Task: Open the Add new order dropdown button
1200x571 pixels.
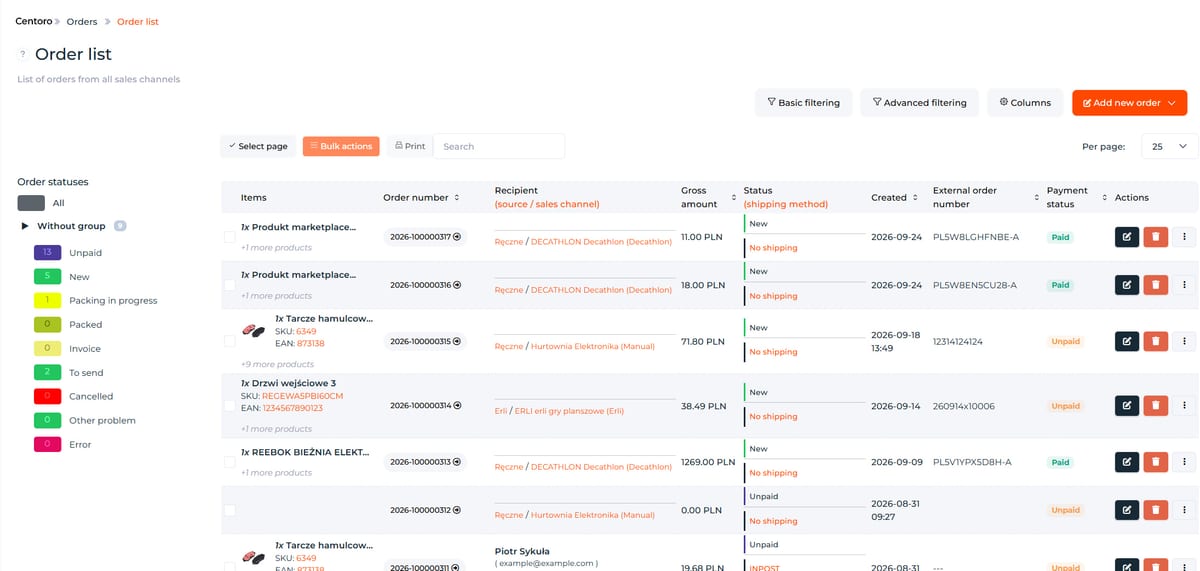Action: coord(1129,102)
